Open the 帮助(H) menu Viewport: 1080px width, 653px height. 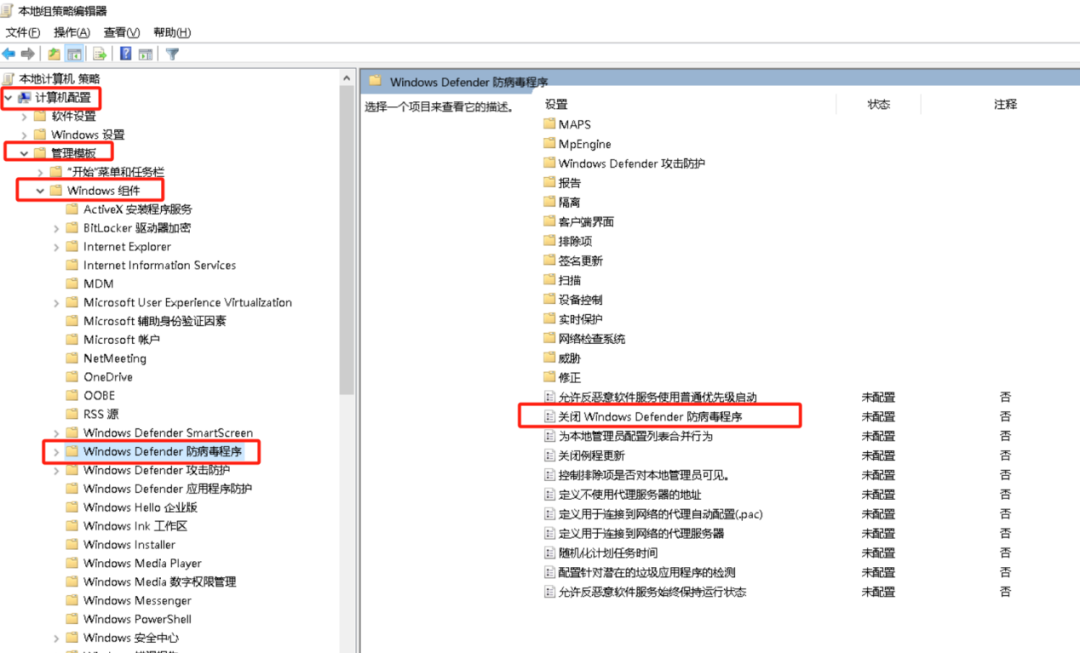point(172,32)
